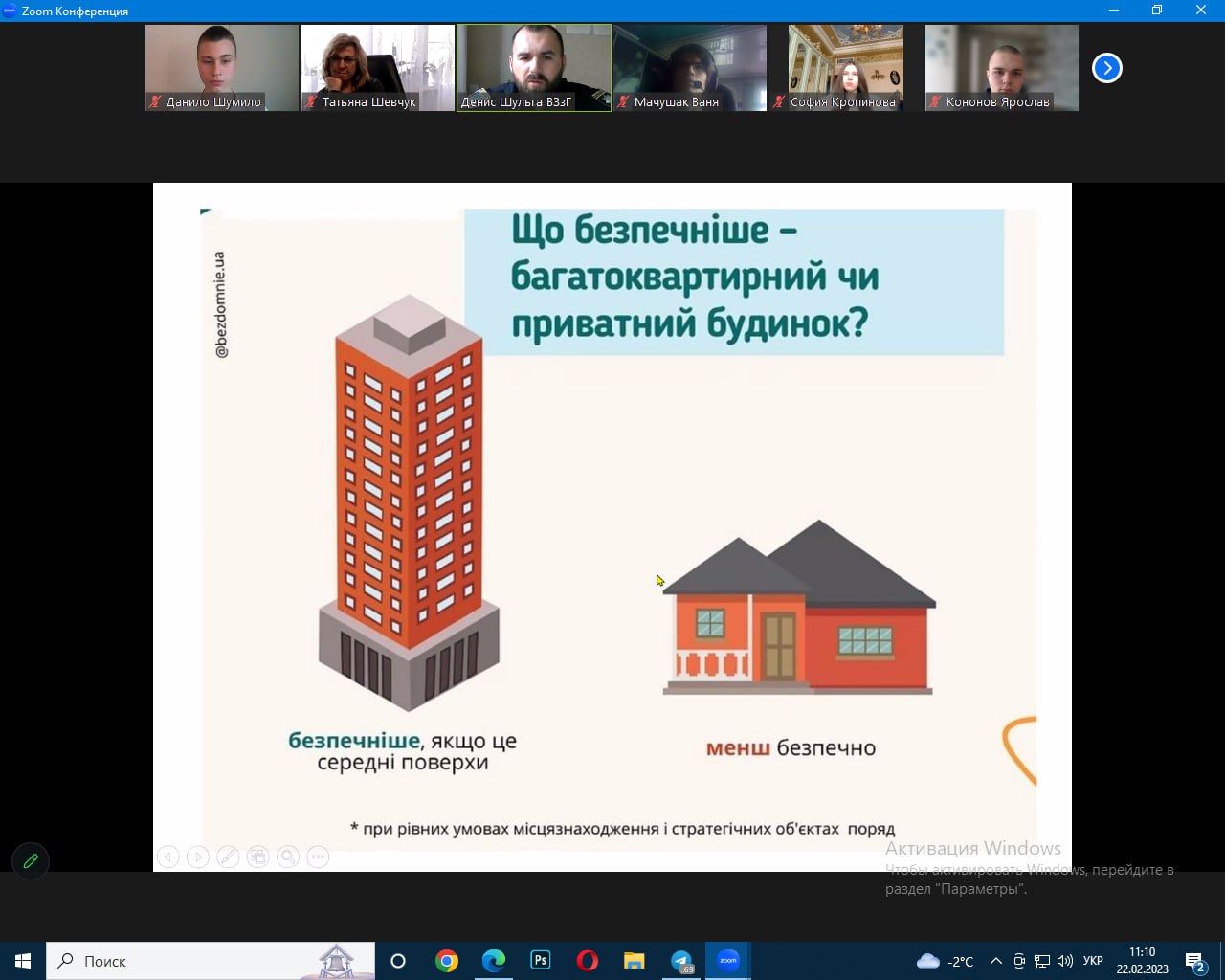Launch Opera browser from taskbar

588,961
